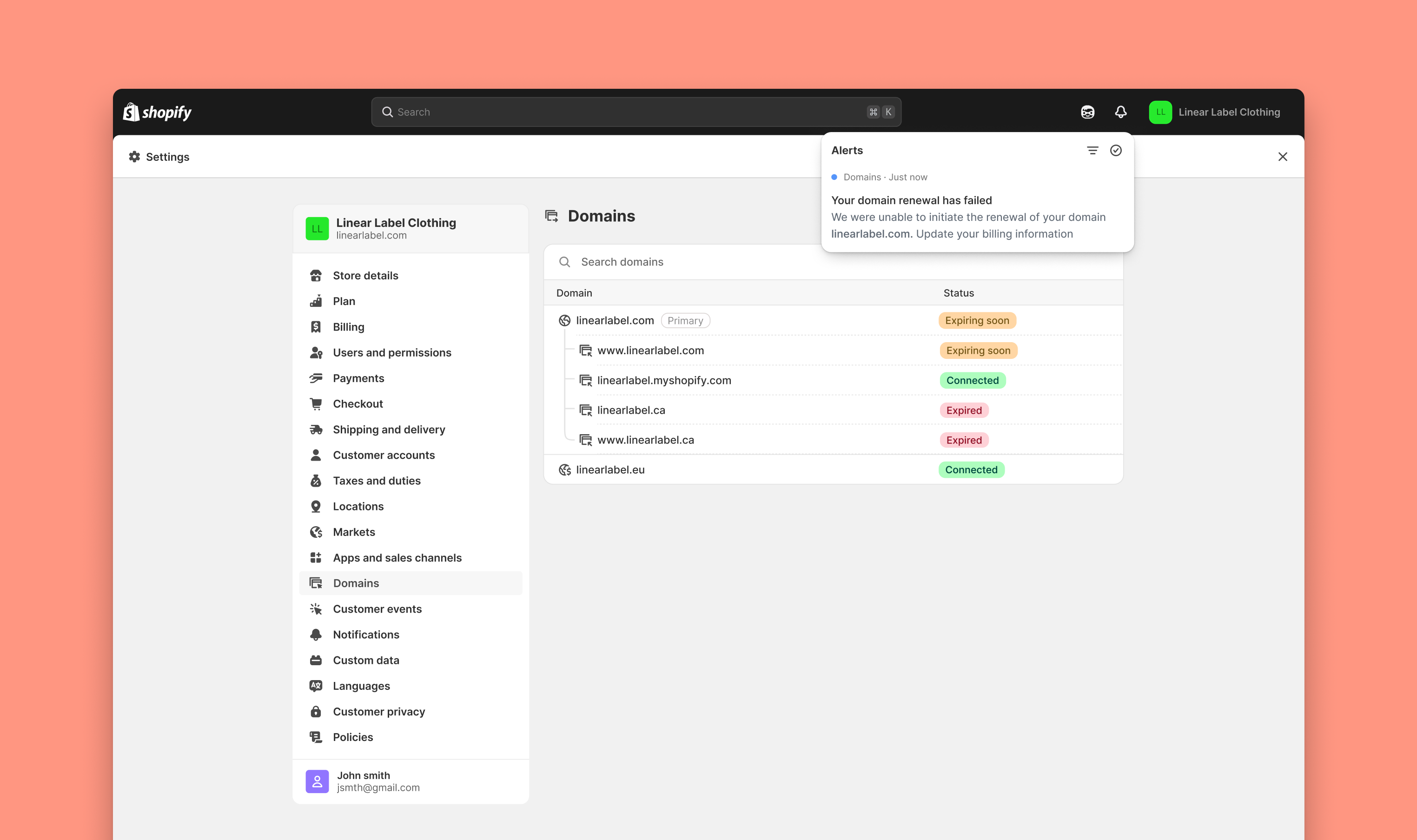1417x840 pixels.
Task: Navigate to Shipping and delivery
Action: 411,430
